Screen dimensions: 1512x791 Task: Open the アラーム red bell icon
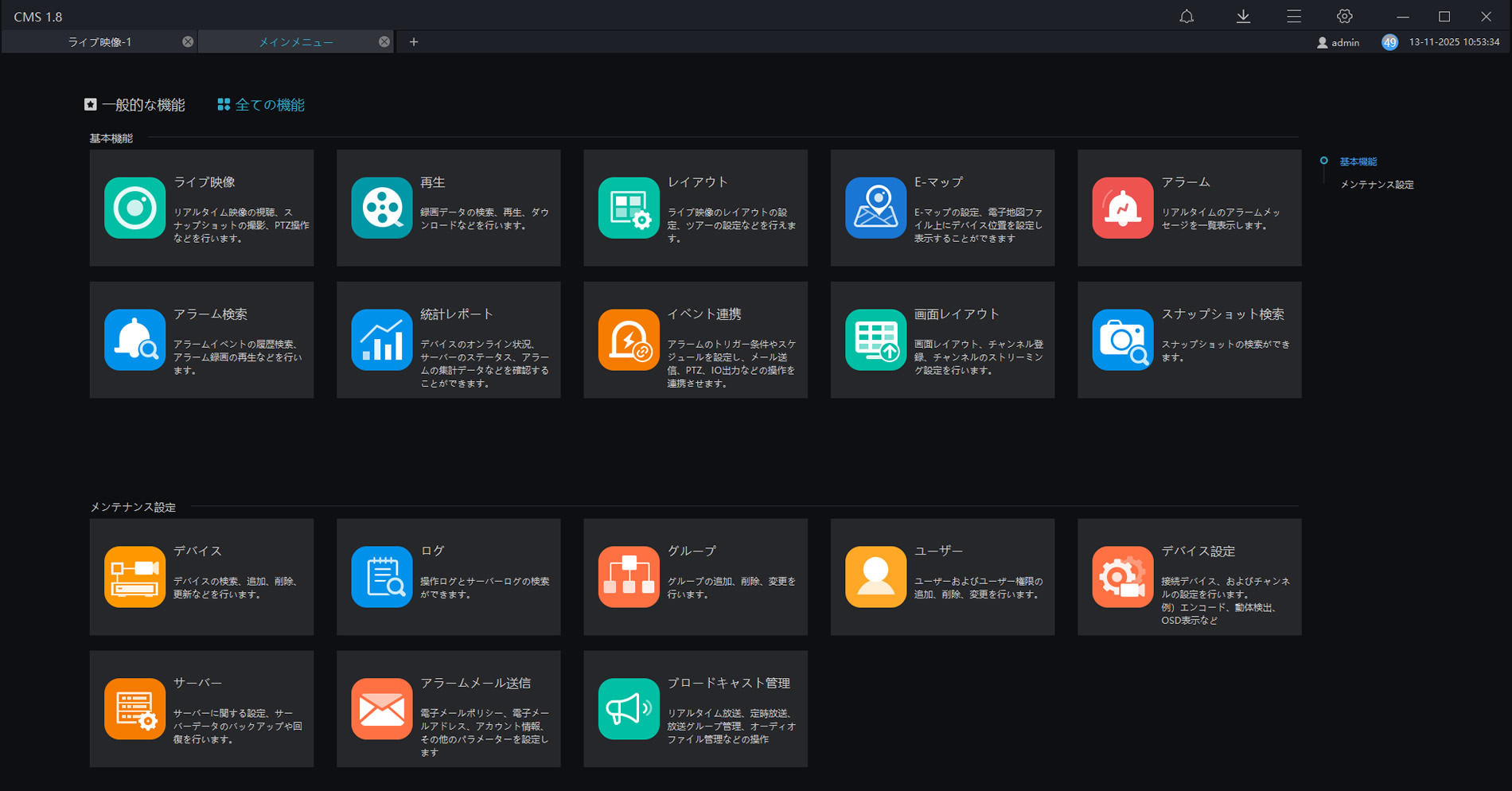pyautogui.click(x=1122, y=208)
